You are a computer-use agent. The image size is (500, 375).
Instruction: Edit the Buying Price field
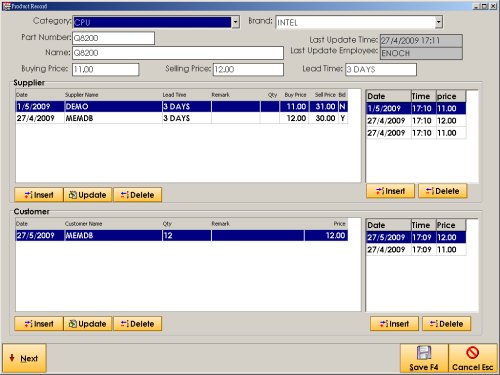(106, 69)
